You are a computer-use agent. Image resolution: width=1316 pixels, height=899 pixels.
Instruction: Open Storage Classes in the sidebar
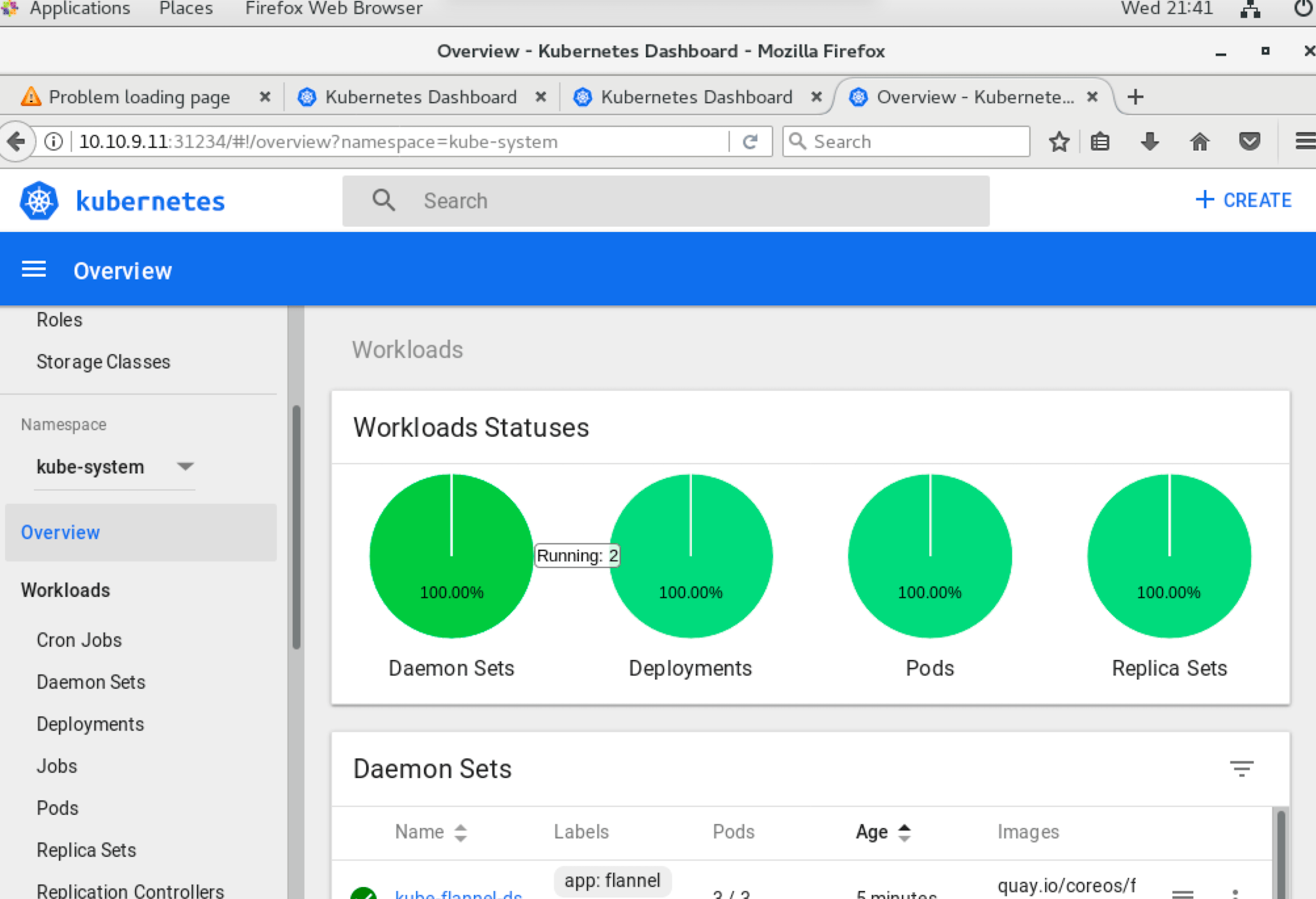(104, 362)
